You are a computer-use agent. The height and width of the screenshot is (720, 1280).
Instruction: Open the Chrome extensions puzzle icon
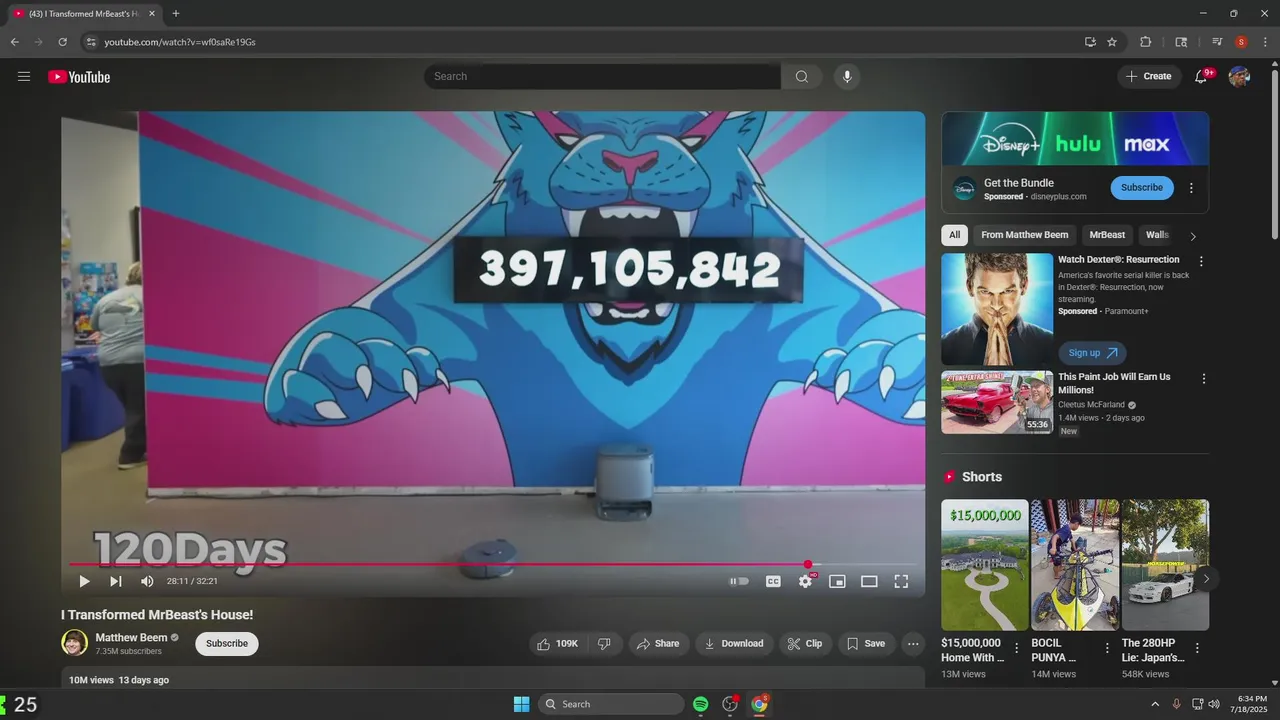pos(1146,42)
